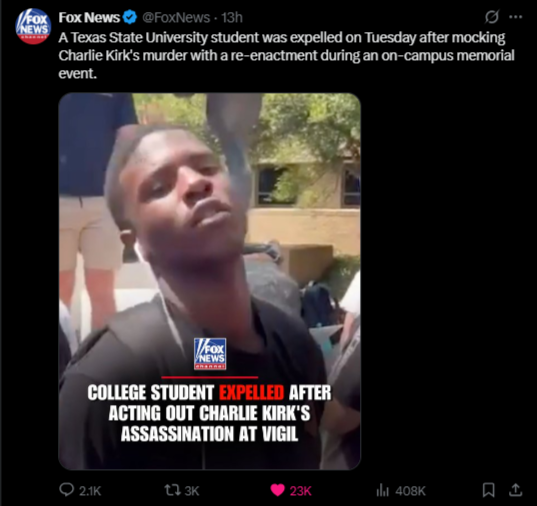Screen dimensions: 537x506
Task: Open the share post upload icon
Action: (515, 490)
